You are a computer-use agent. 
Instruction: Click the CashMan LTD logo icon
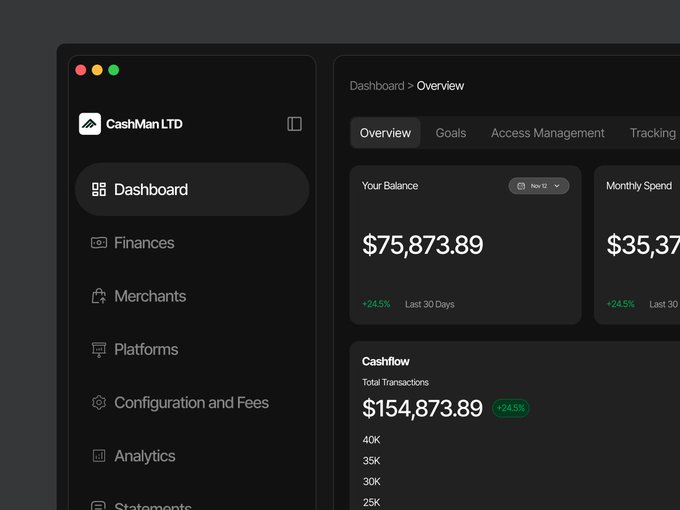(x=90, y=124)
